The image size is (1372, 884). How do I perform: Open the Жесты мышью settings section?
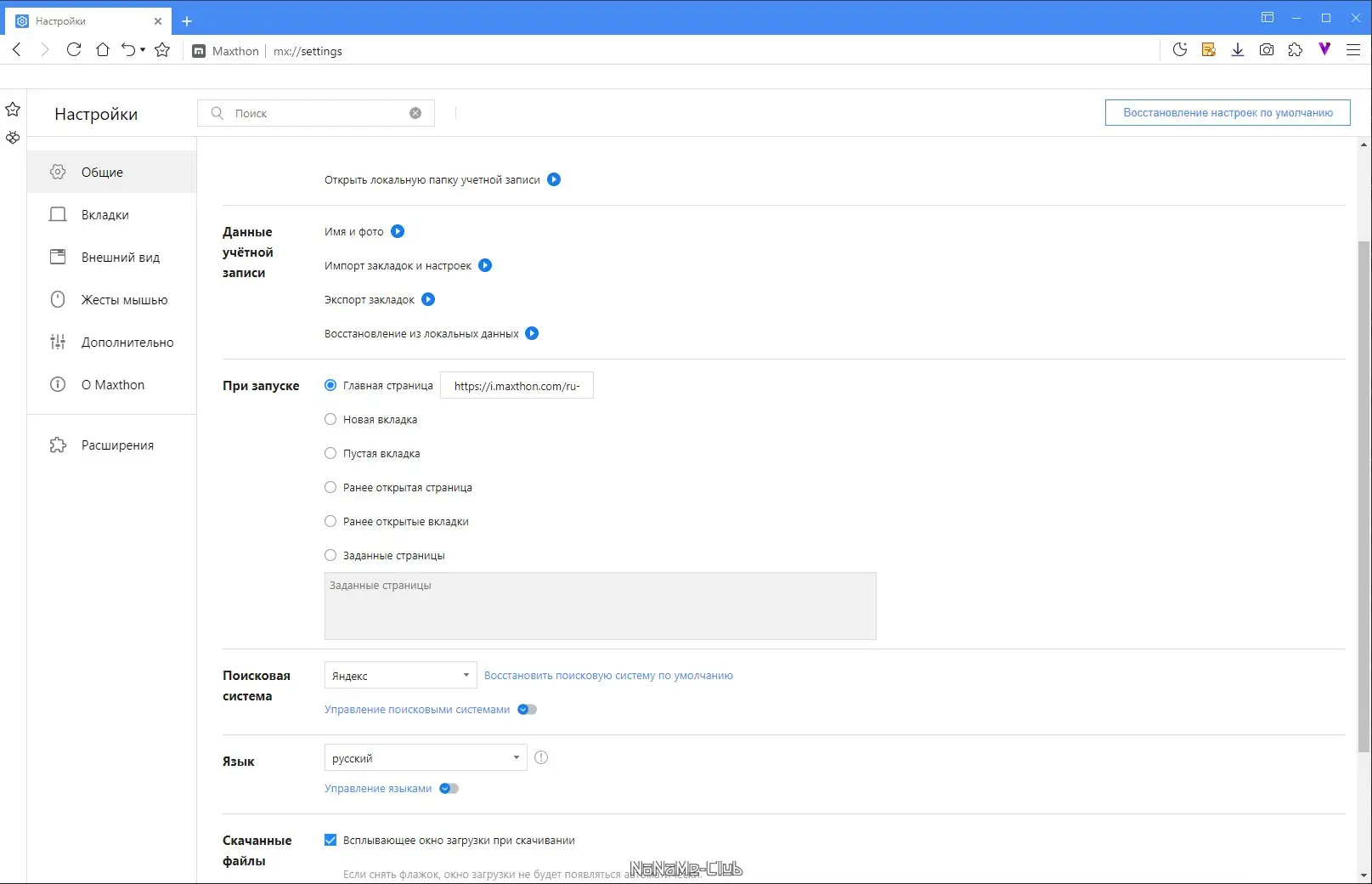click(x=111, y=299)
